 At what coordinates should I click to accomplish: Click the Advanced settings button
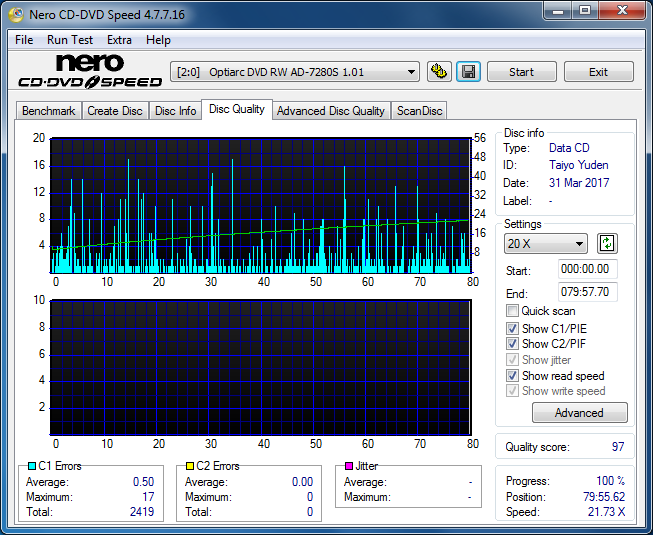point(579,413)
